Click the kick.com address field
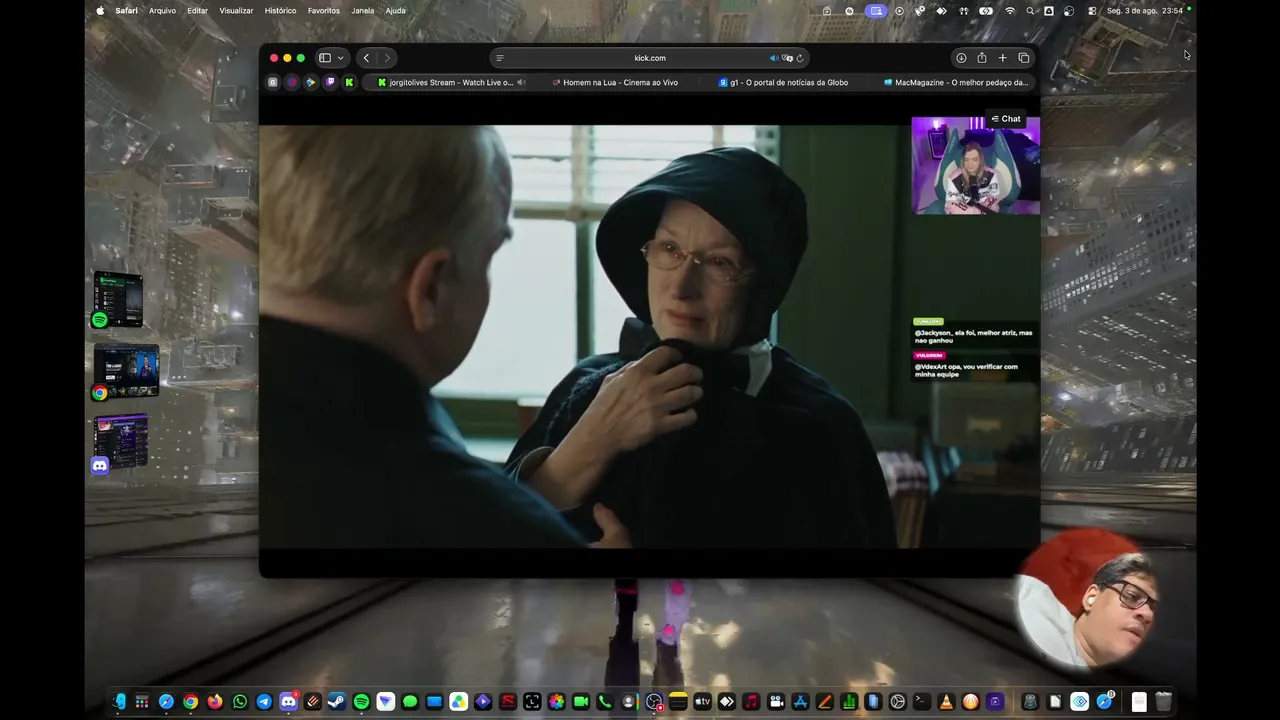 pyautogui.click(x=650, y=58)
